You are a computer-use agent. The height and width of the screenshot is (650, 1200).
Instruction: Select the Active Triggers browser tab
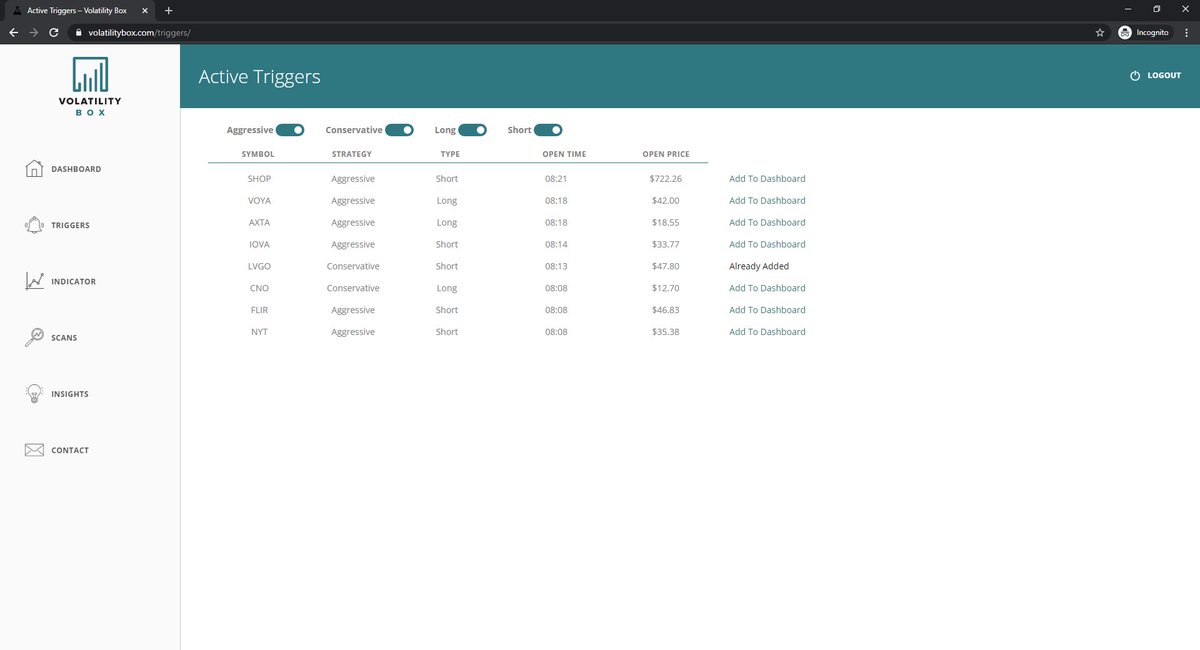(80, 10)
